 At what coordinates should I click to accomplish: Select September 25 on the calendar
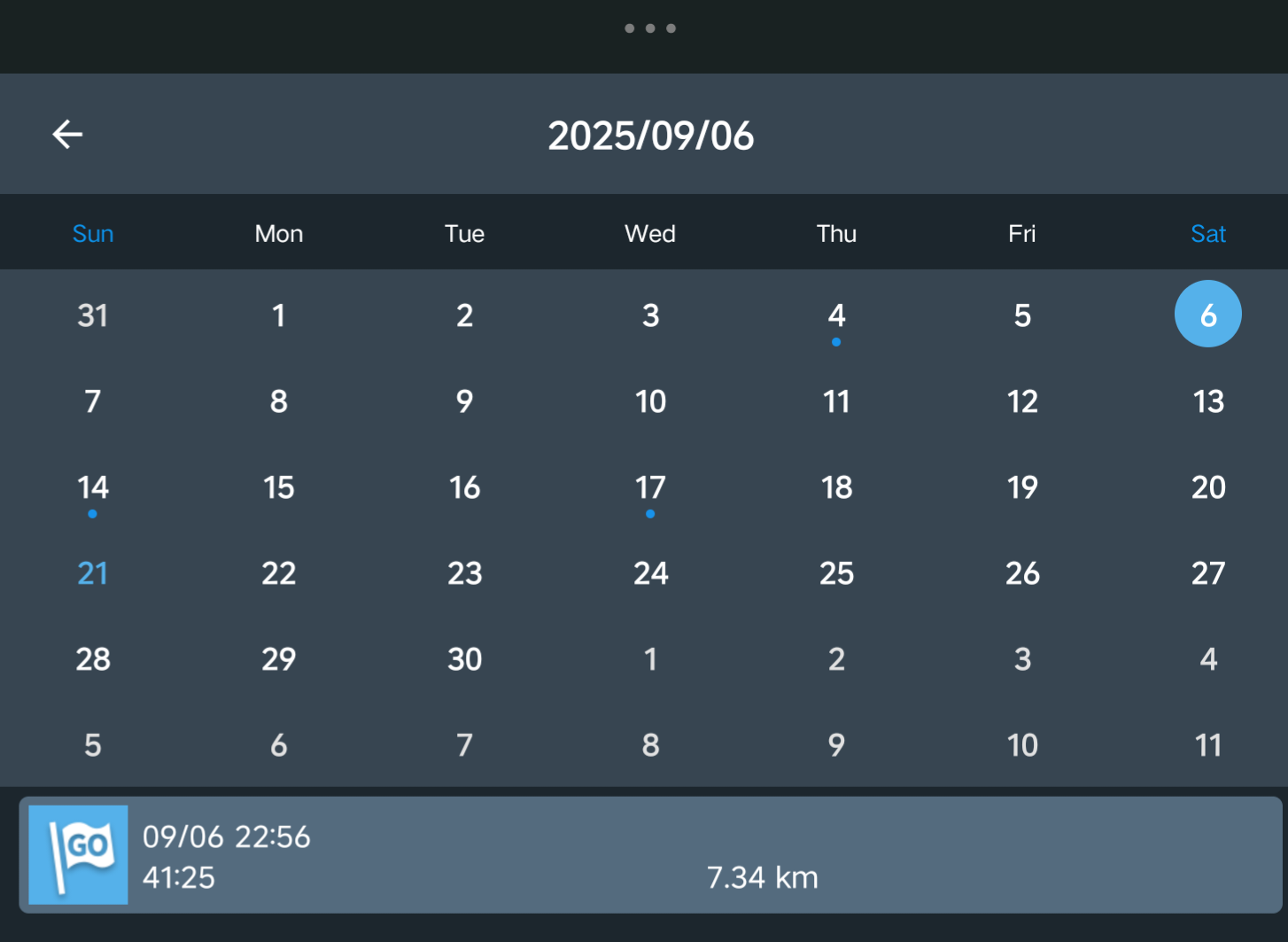pyautogui.click(x=836, y=573)
